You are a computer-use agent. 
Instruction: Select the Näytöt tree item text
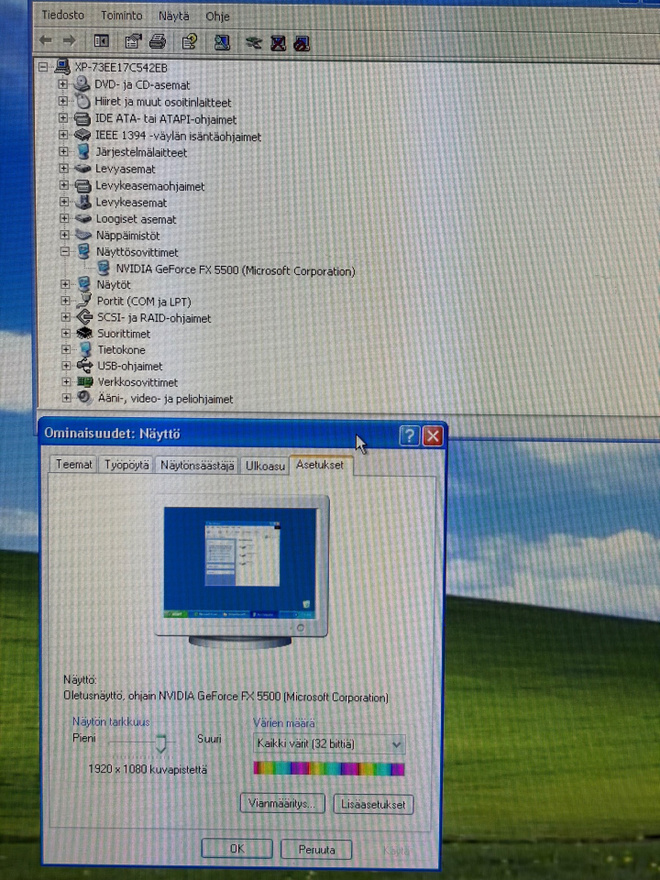113,285
